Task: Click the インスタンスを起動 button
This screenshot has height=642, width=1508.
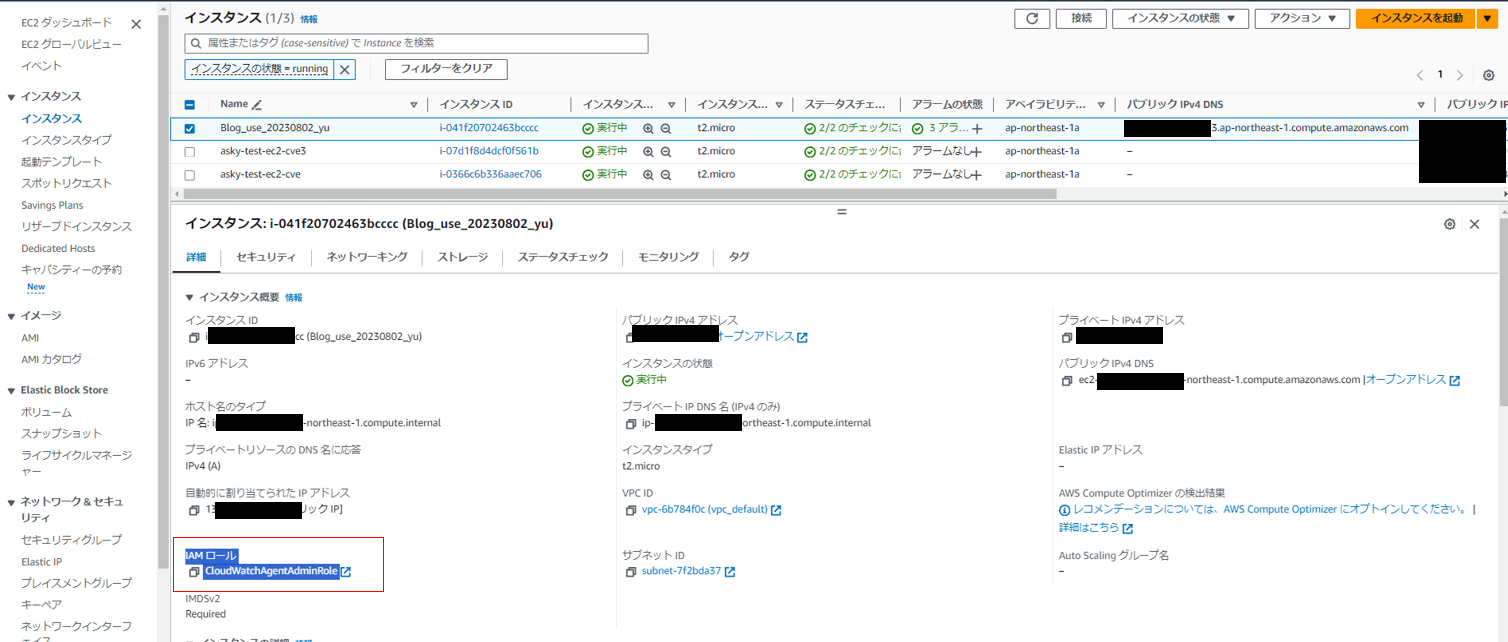Action: click(x=1416, y=18)
